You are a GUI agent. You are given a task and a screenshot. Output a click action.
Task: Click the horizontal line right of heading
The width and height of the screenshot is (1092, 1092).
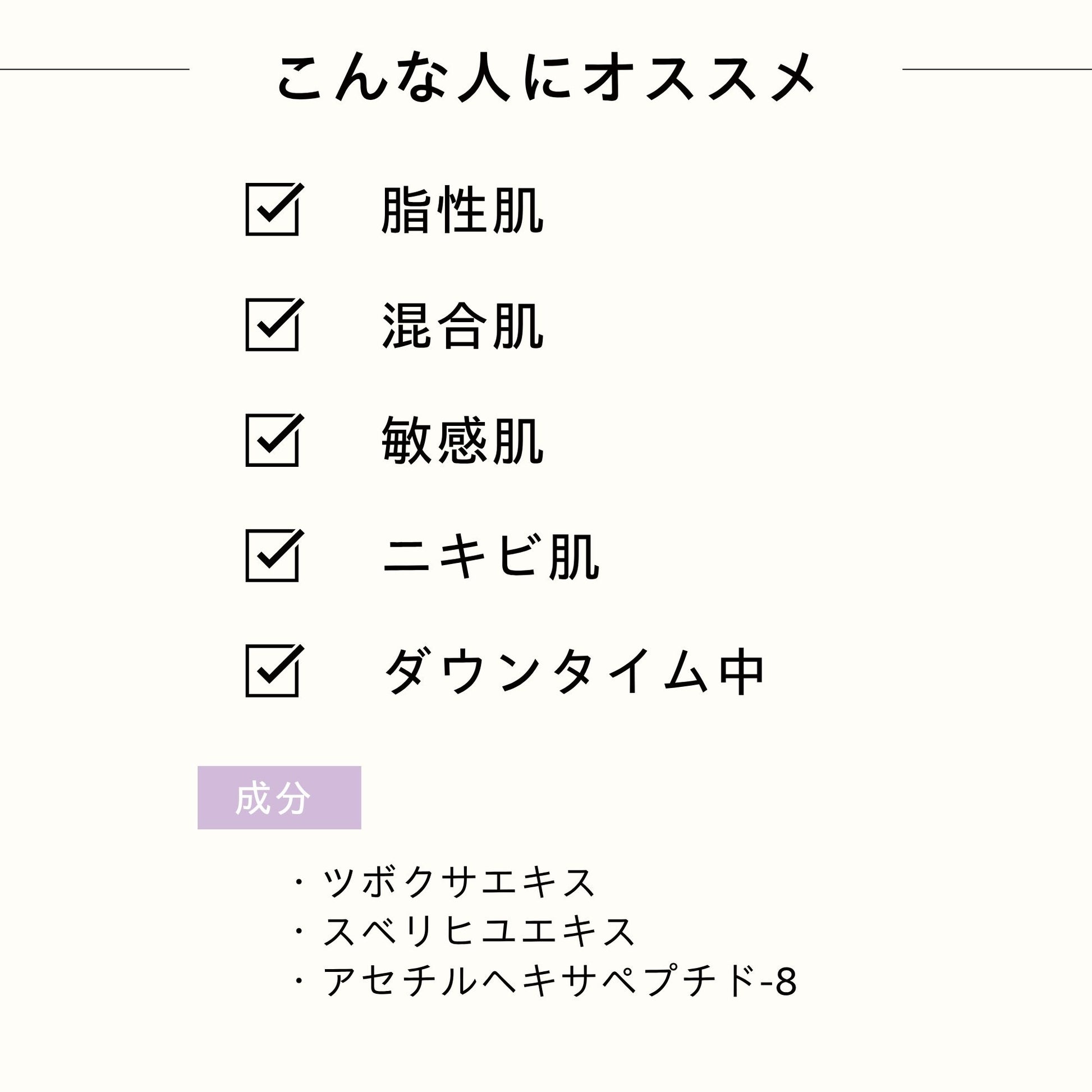997,70
